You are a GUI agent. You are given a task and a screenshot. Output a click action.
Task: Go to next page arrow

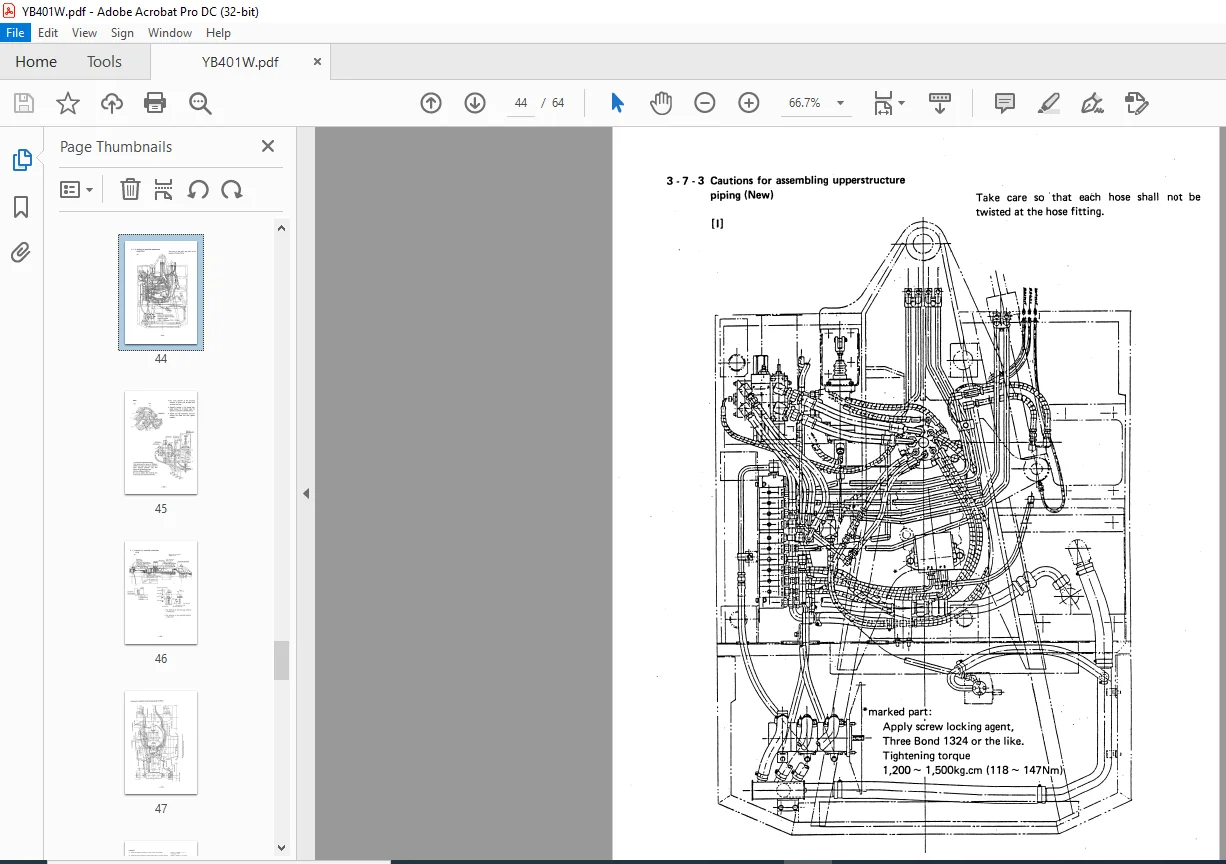click(475, 103)
